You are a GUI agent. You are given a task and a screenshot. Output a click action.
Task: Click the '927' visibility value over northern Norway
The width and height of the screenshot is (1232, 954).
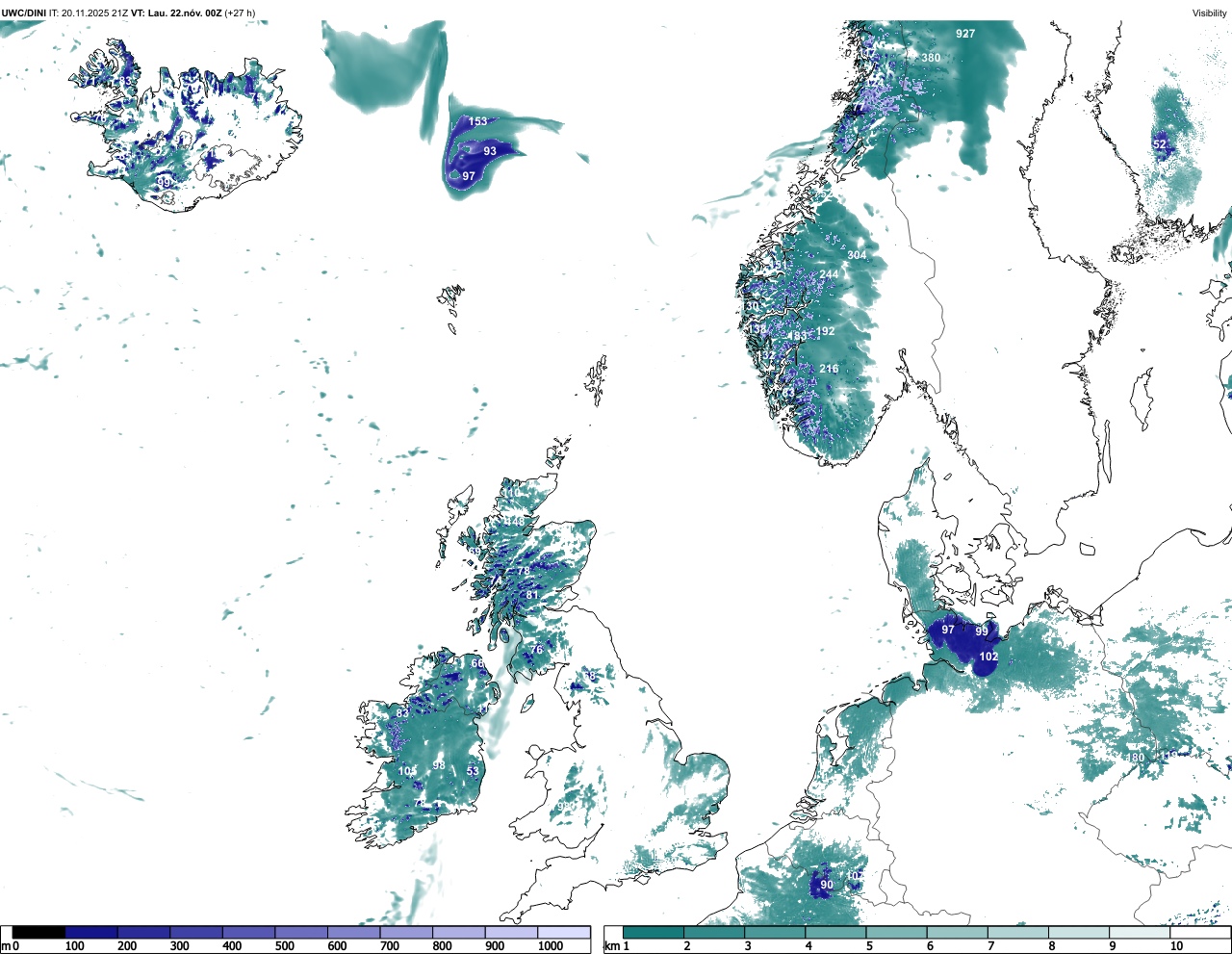tap(965, 34)
